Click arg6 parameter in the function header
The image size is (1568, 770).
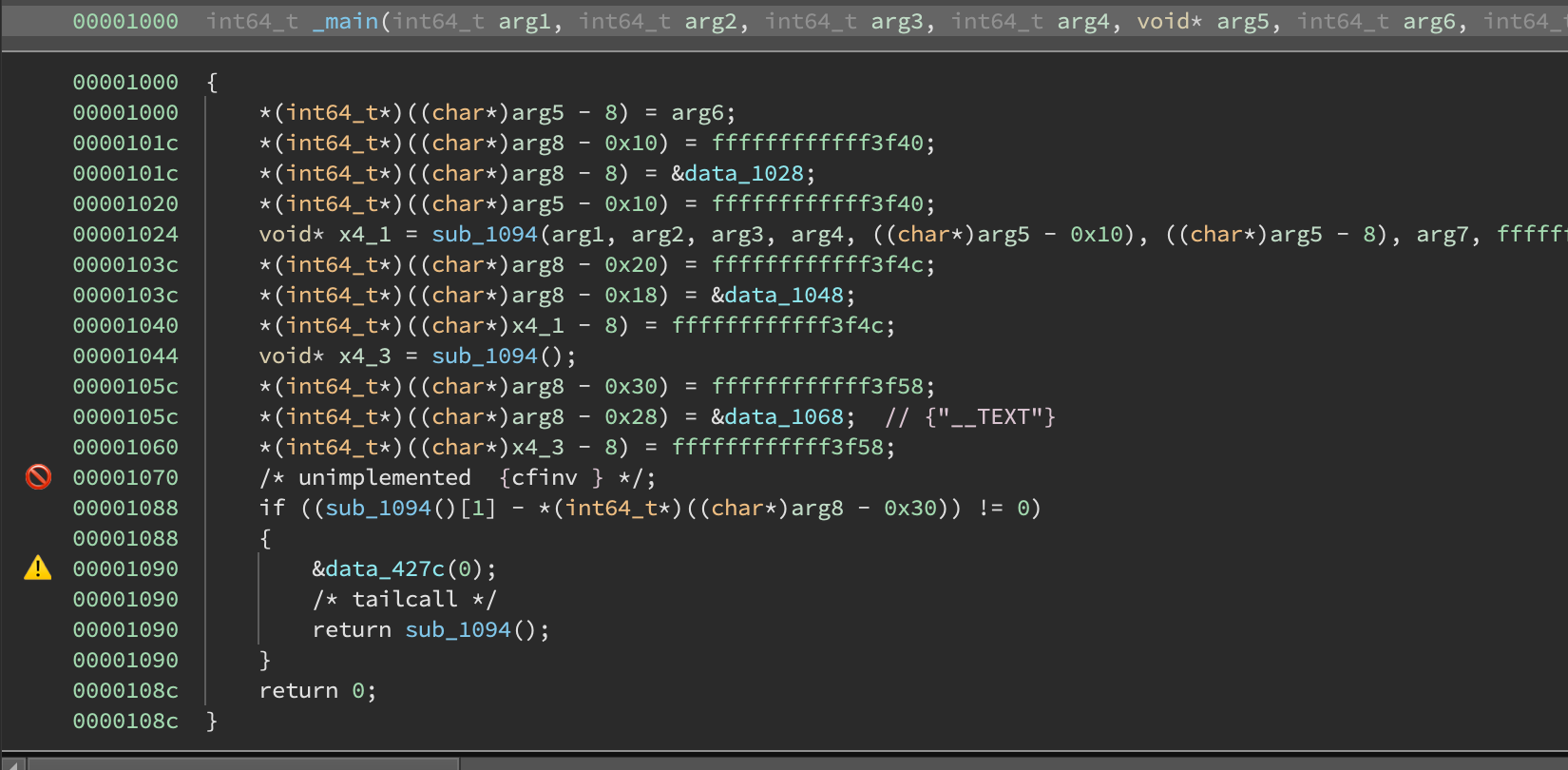click(x=1429, y=21)
